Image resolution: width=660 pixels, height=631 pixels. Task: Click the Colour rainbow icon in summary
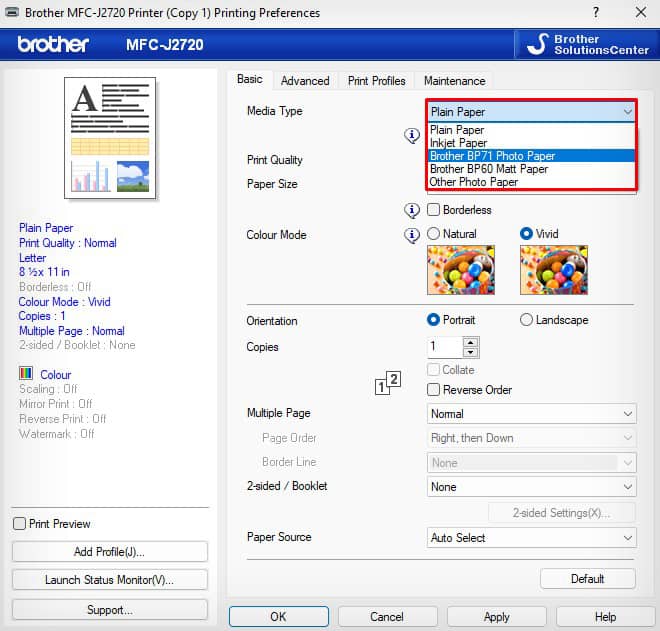pos(26,373)
